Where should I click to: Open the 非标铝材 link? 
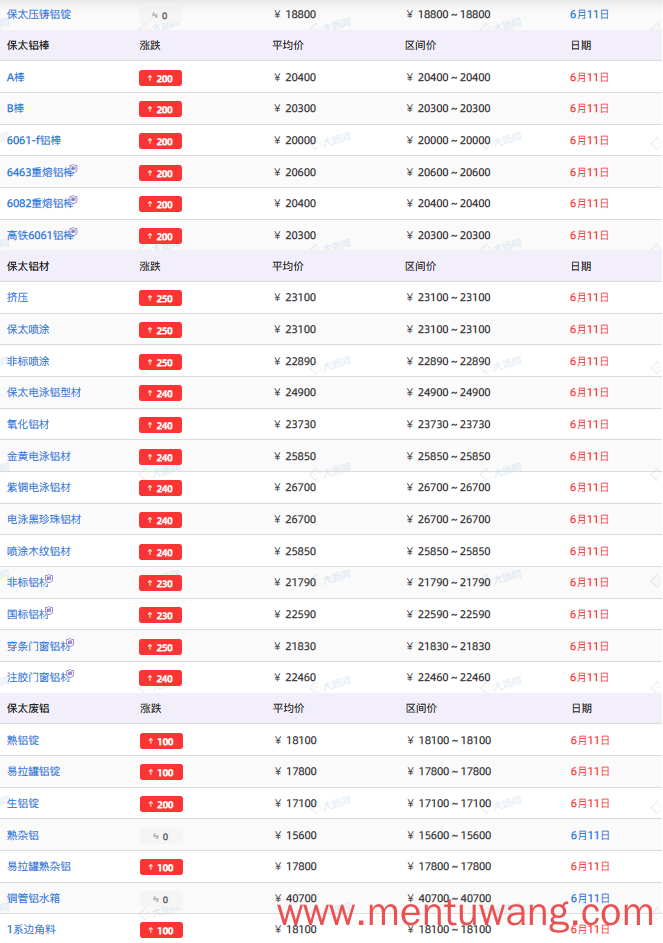click(x=26, y=583)
